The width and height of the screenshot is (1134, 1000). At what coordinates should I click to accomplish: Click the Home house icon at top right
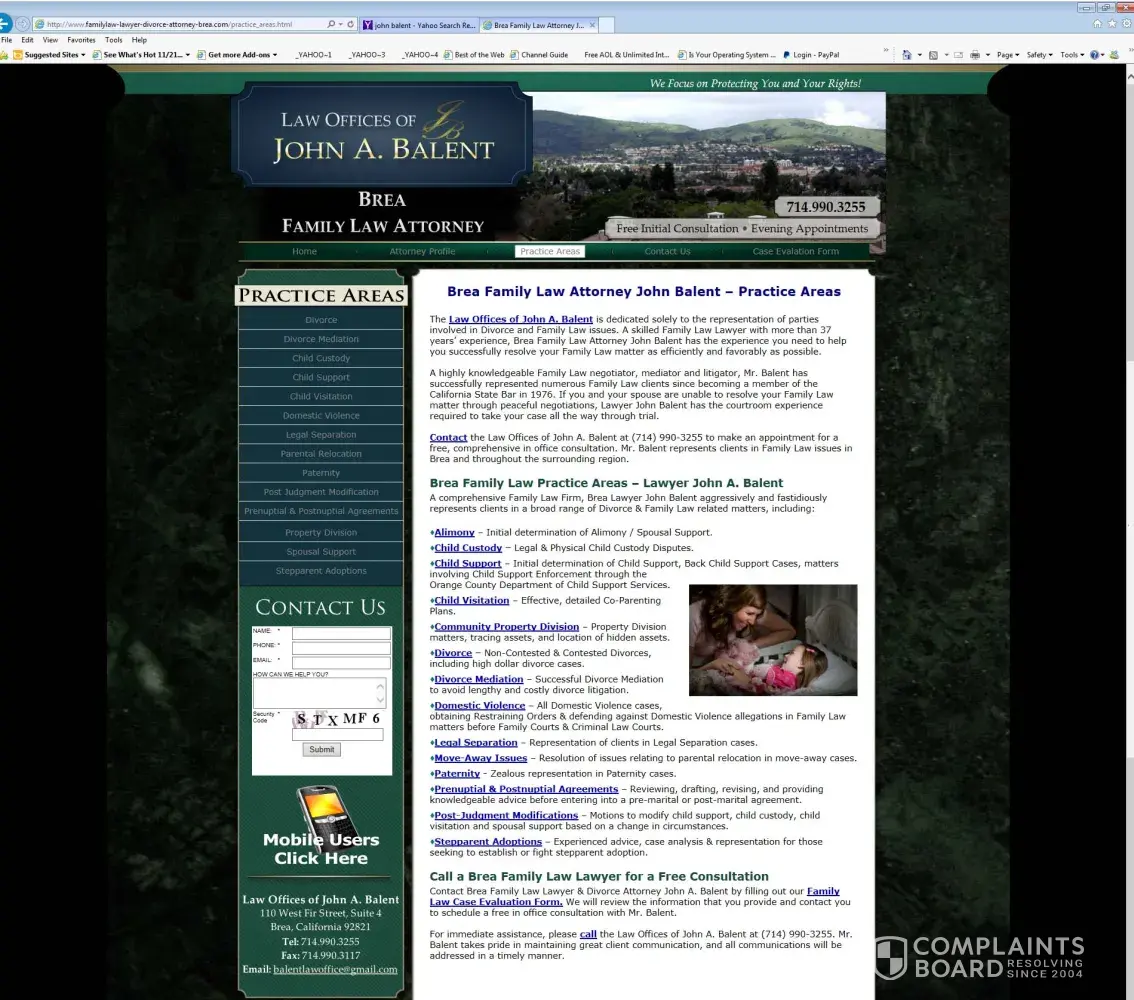point(1097,23)
